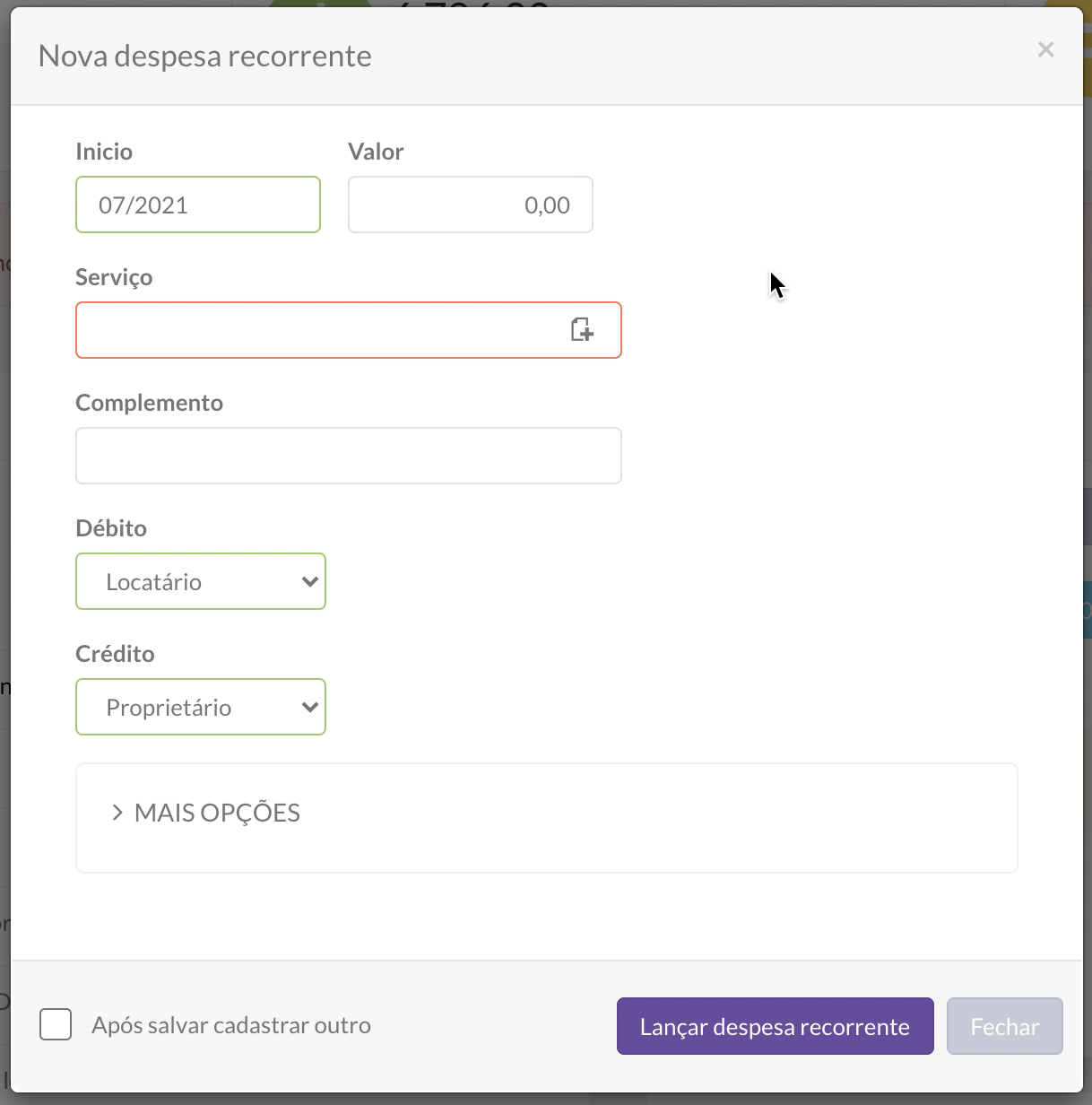
Task: Click the arrow on the Débito select
Action: [x=310, y=581]
